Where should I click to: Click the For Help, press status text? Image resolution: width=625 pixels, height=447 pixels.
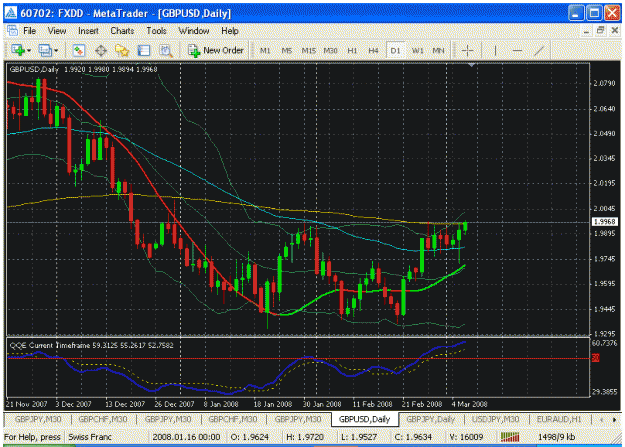[x=32, y=437]
